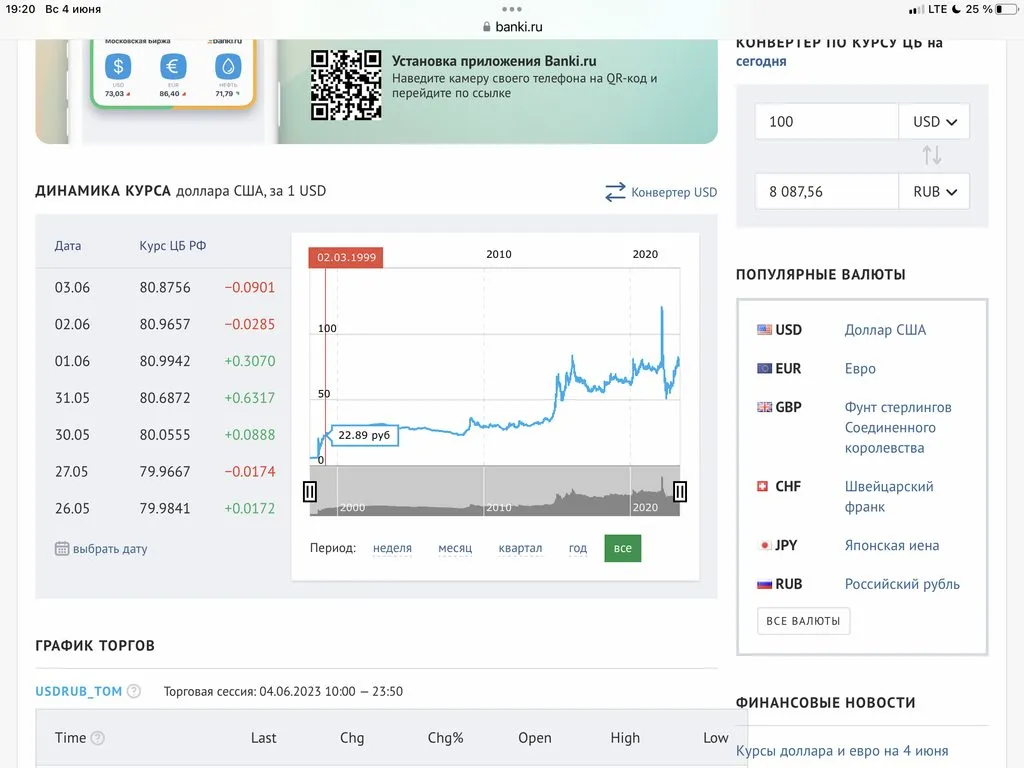
Task: Scan the Banki.ru app QR code image
Action: 345,85
